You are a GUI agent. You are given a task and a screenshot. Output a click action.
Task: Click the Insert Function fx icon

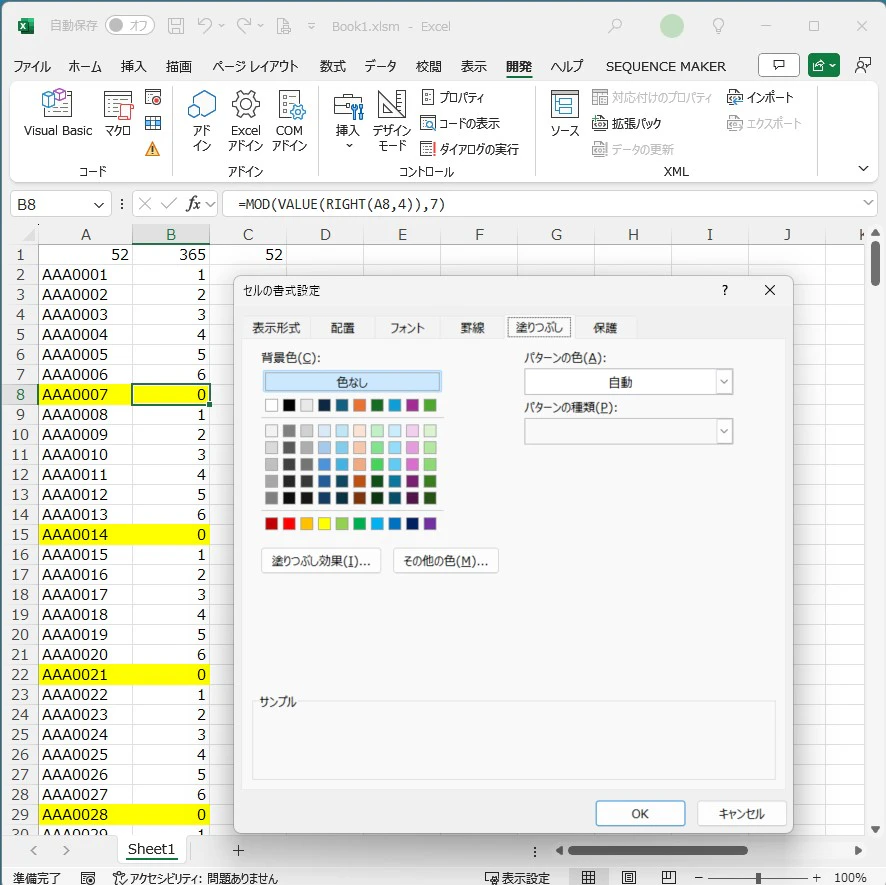coord(193,204)
